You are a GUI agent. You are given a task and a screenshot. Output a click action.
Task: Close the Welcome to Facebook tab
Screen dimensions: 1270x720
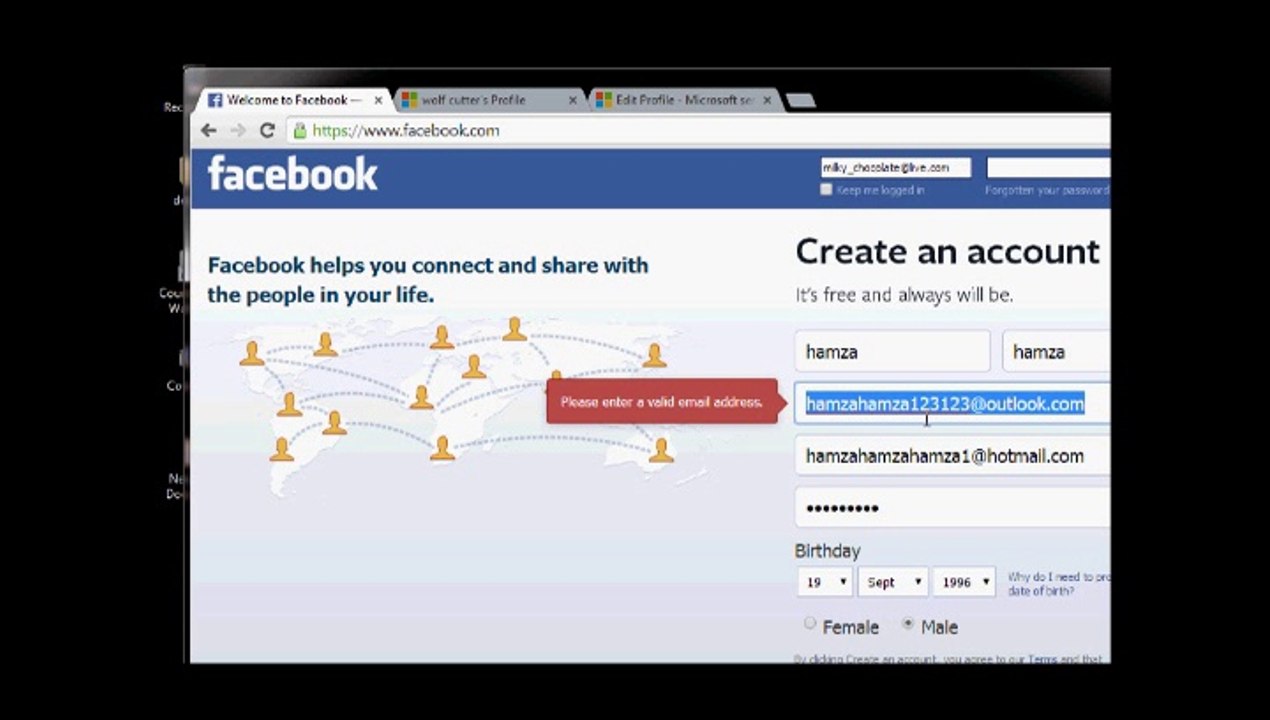click(378, 100)
